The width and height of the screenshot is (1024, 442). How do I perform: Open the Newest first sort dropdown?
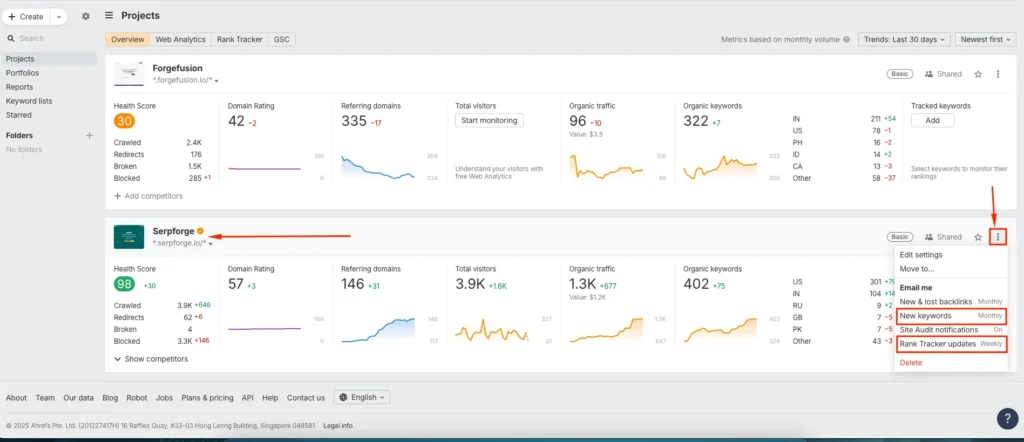tap(984, 39)
